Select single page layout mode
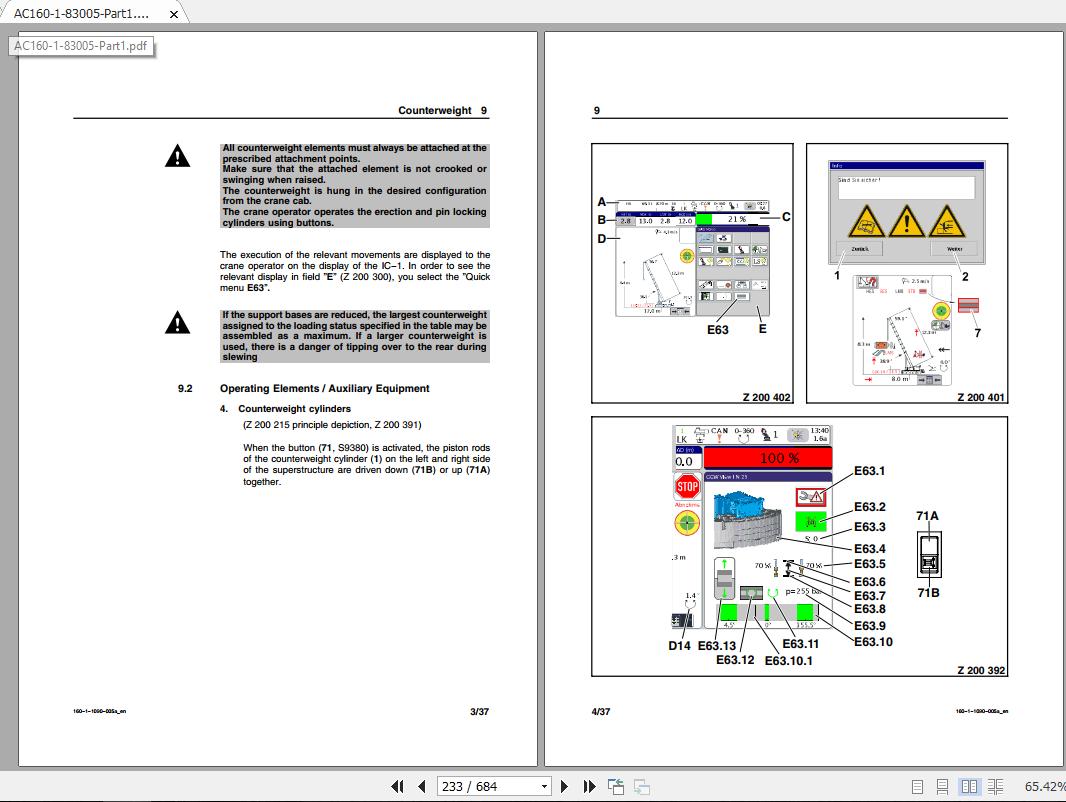Image resolution: width=1066 pixels, height=802 pixels. click(x=917, y=786)
